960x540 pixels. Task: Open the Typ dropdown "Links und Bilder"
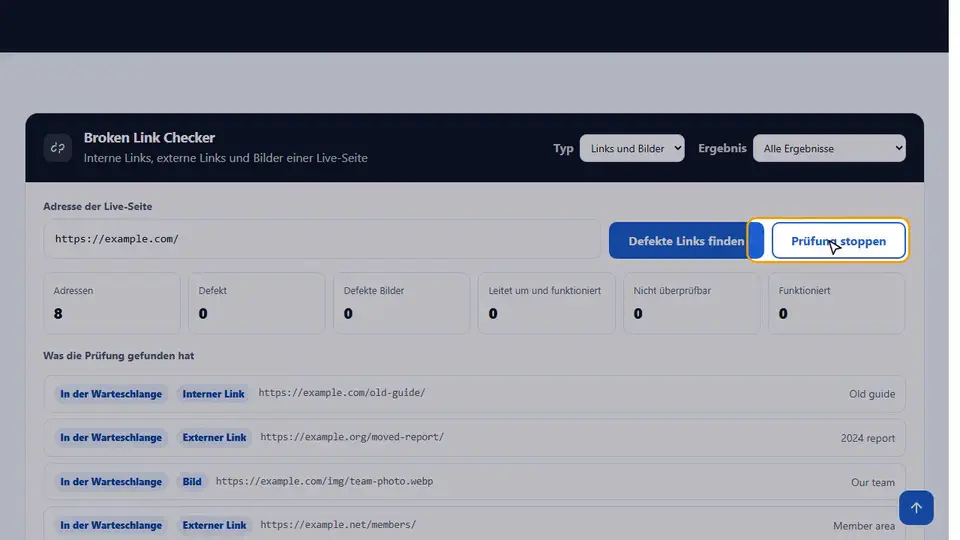(632, 148)
